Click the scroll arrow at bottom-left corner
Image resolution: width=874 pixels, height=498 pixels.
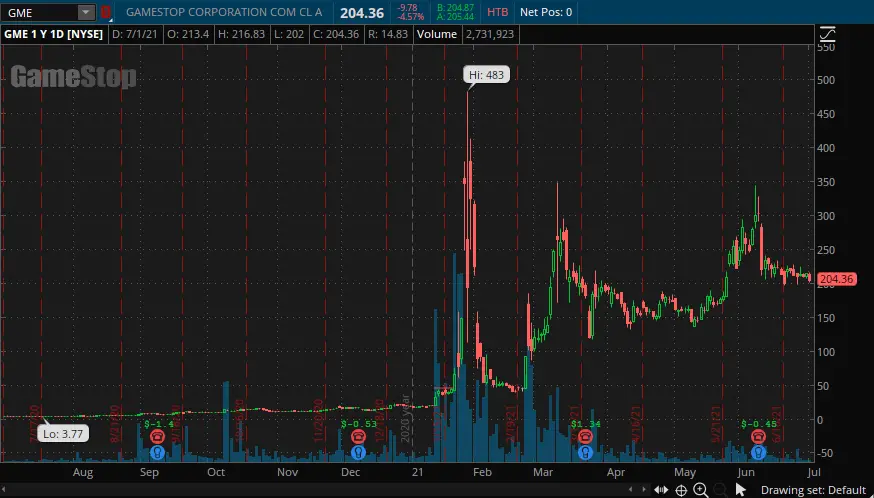(x=3, y=490)
